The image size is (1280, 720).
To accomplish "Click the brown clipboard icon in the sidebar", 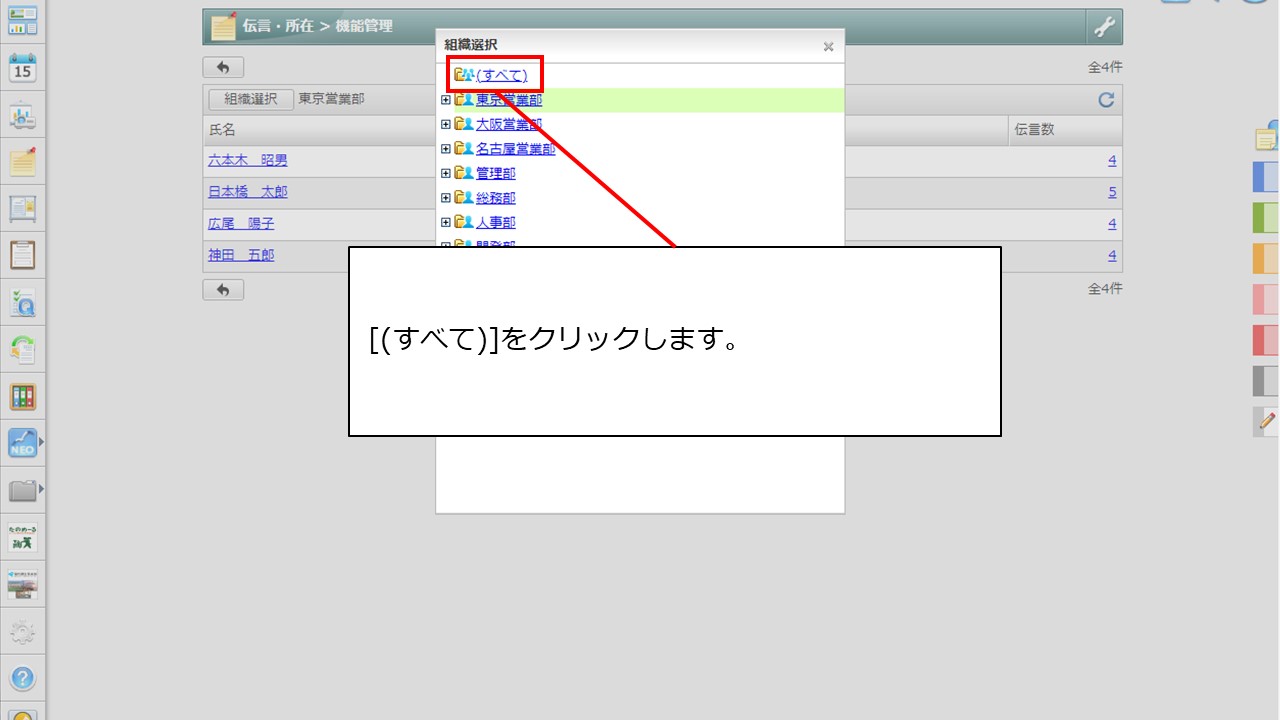I will [x=22, y=254].
